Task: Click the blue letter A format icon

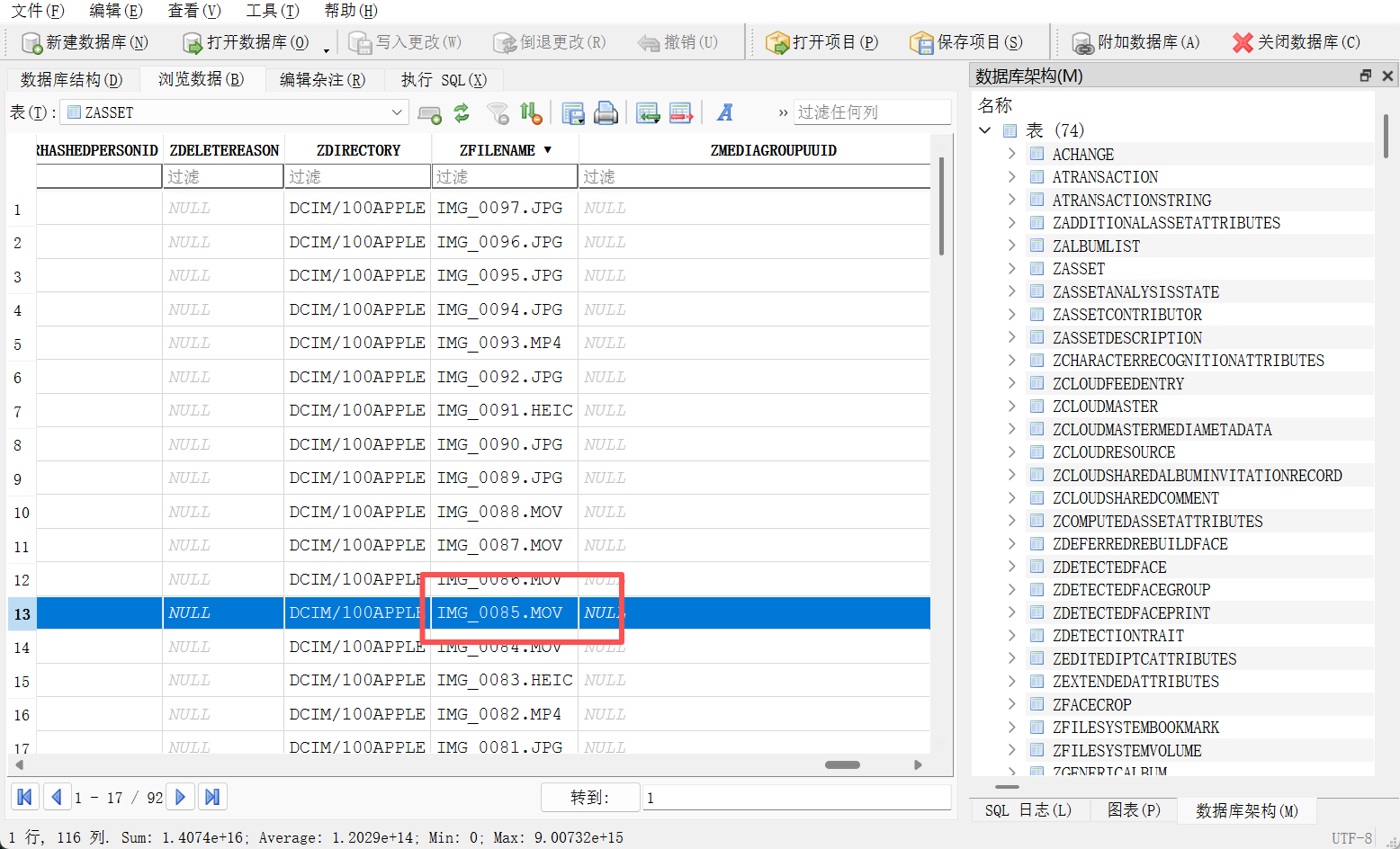Action: (x=725, y=112)
